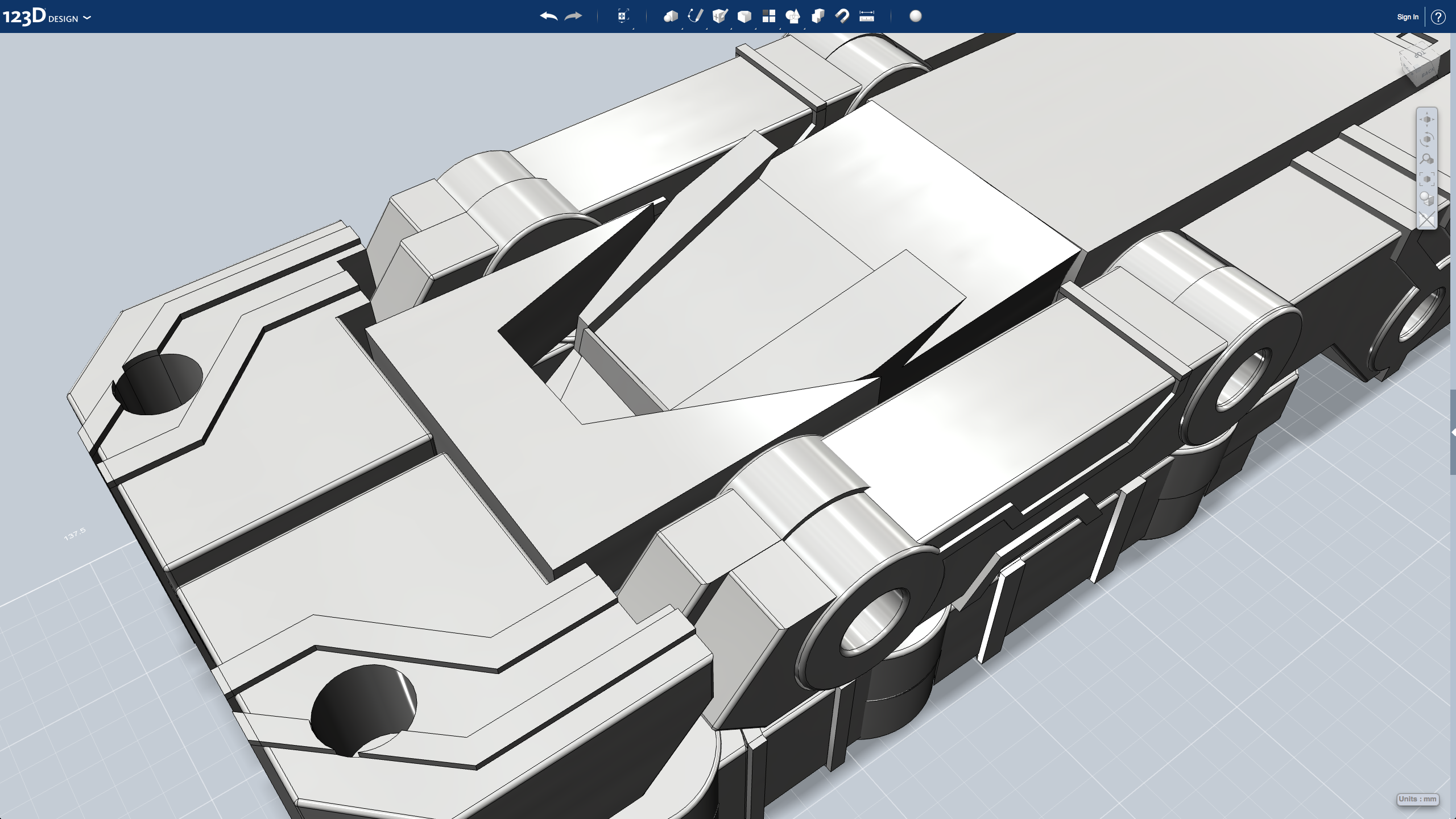Select the Pattern tool

coord(768,16)
